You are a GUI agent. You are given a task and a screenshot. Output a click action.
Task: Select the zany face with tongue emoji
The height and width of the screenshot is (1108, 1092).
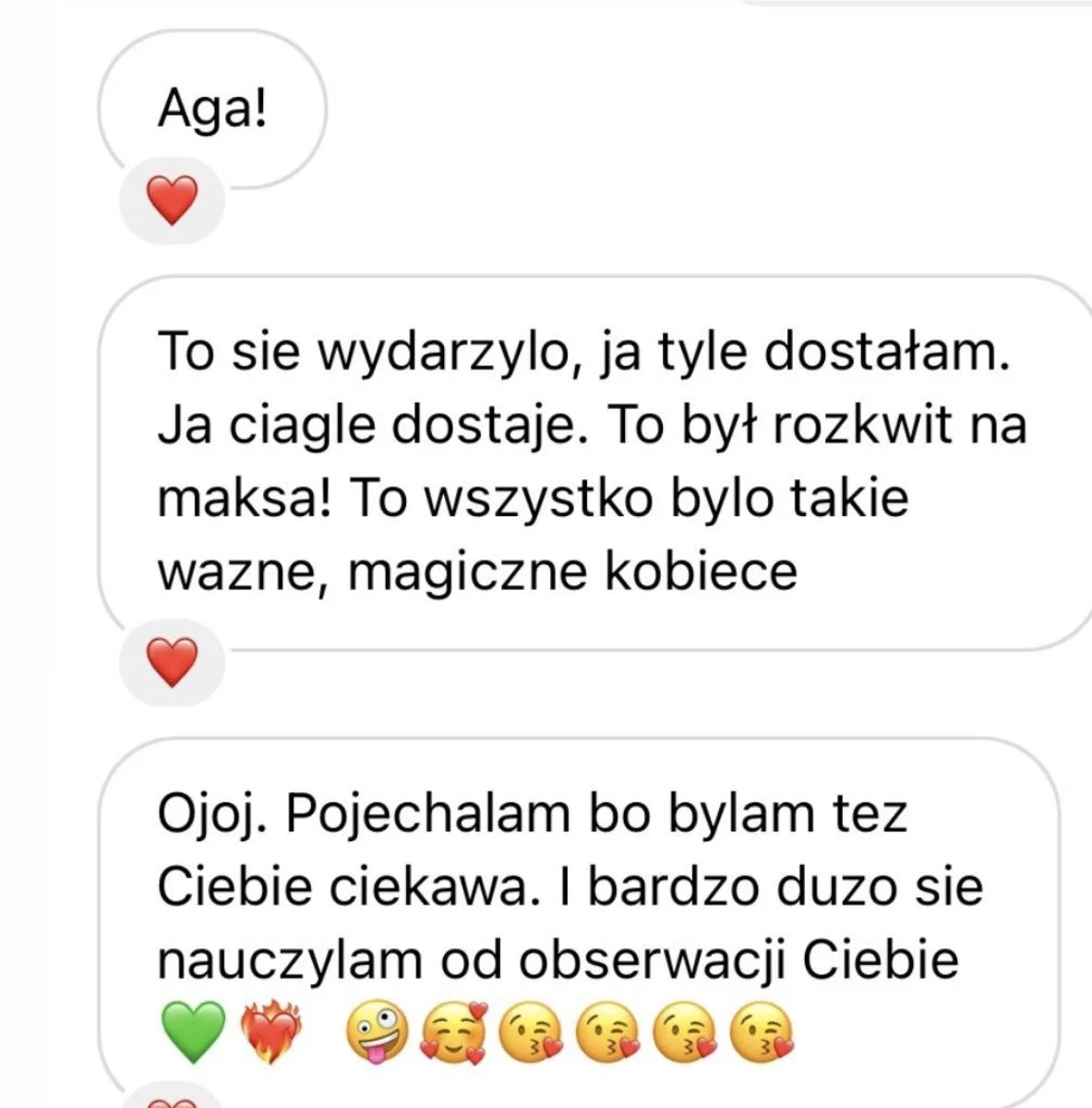378,1034
